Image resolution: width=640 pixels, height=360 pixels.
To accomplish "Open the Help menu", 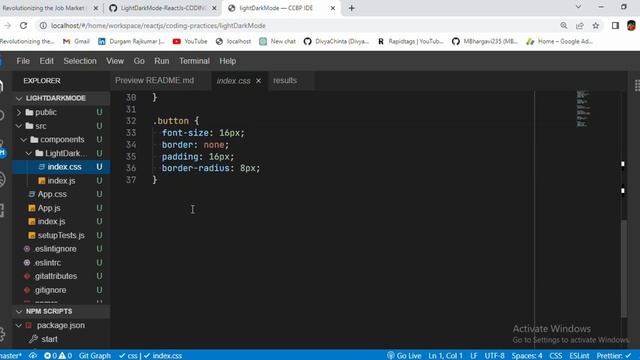I will (x=227, y=61).
